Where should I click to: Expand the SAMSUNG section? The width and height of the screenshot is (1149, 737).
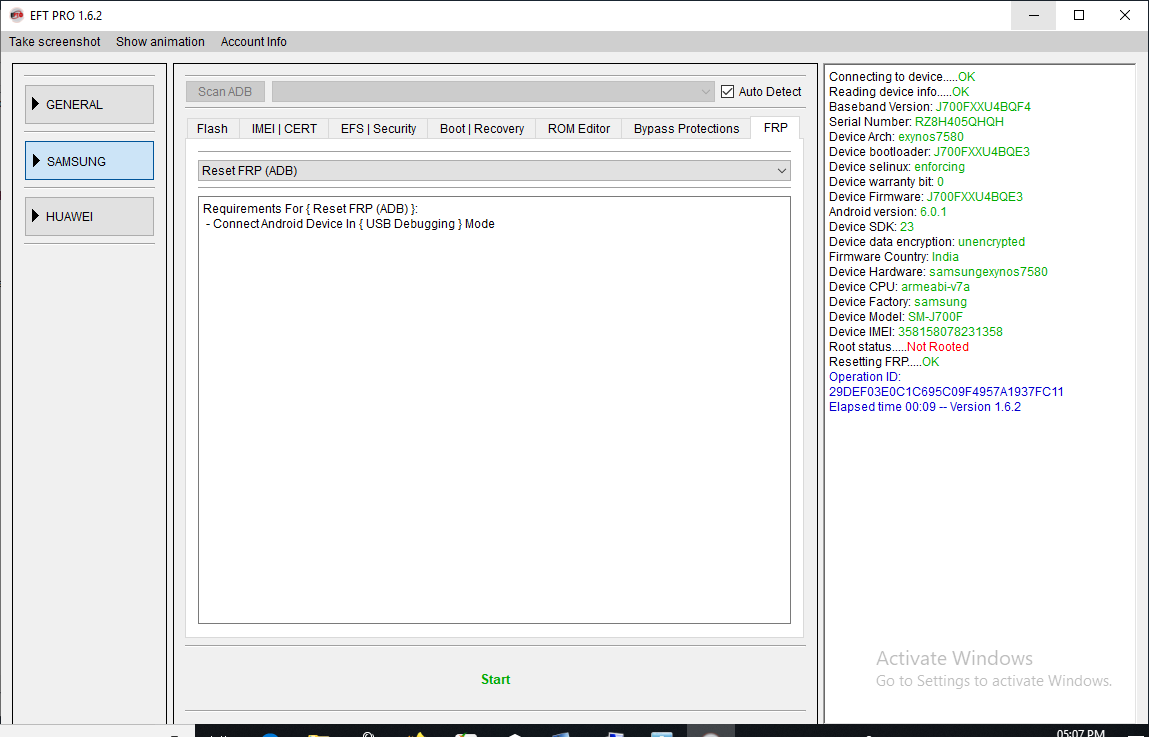[x=89, y=161]
